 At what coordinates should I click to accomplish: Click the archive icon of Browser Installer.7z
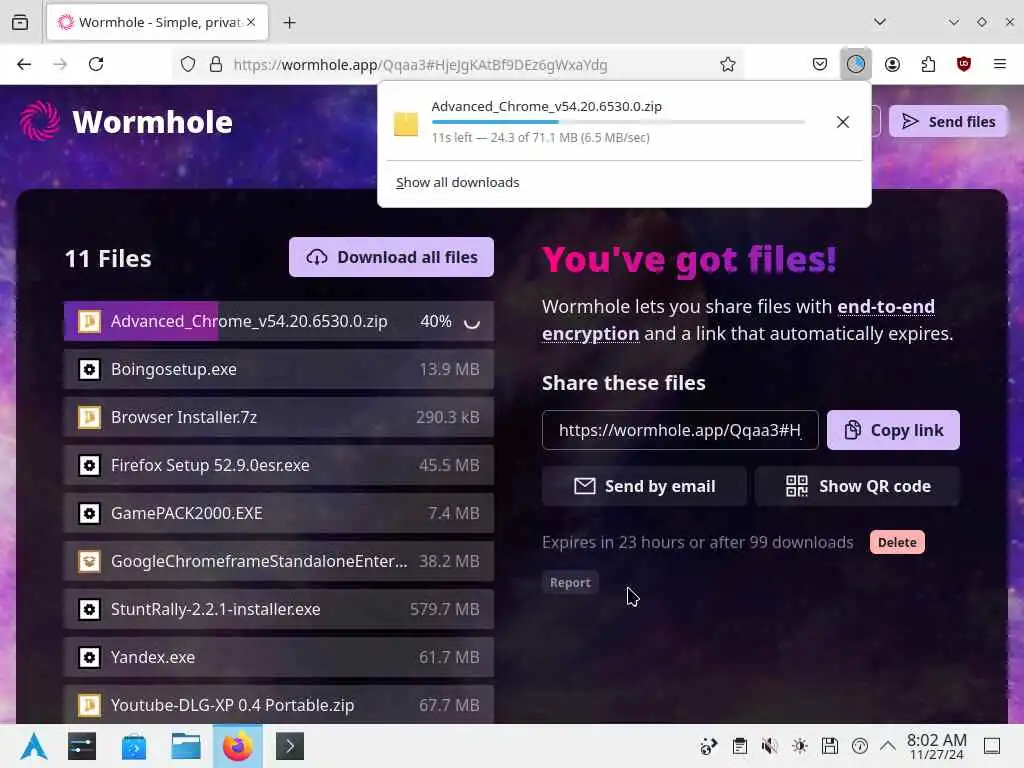(89, 417)
